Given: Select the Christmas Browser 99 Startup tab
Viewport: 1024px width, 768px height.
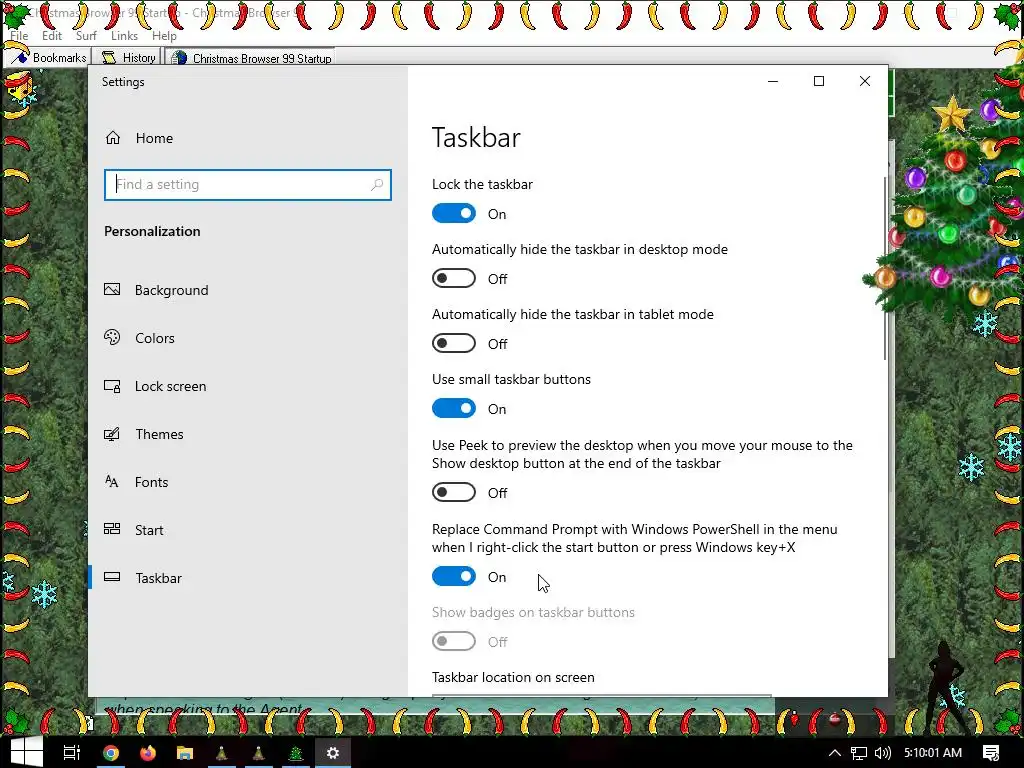Looking at the screenshot, I should 251,58.
